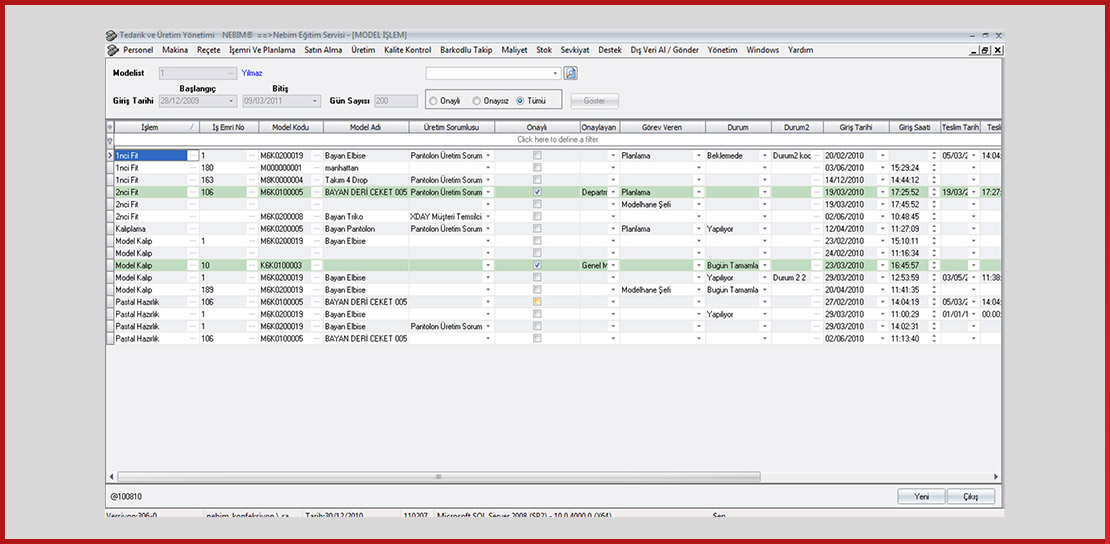This screenshot has height=544, width=1110.
Task: Expand the Durum dropdown showing Beklemede
Action: 764,156
